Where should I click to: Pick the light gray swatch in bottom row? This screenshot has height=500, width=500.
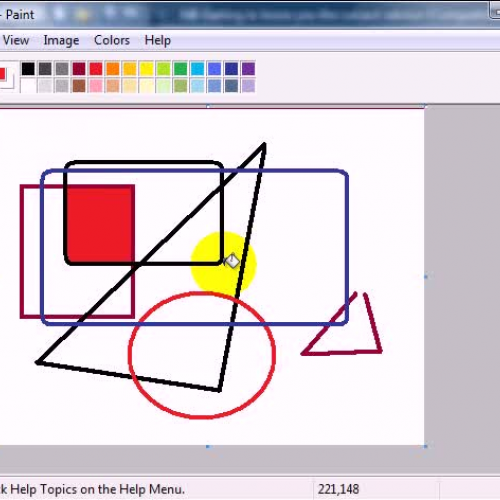(45, 86)
